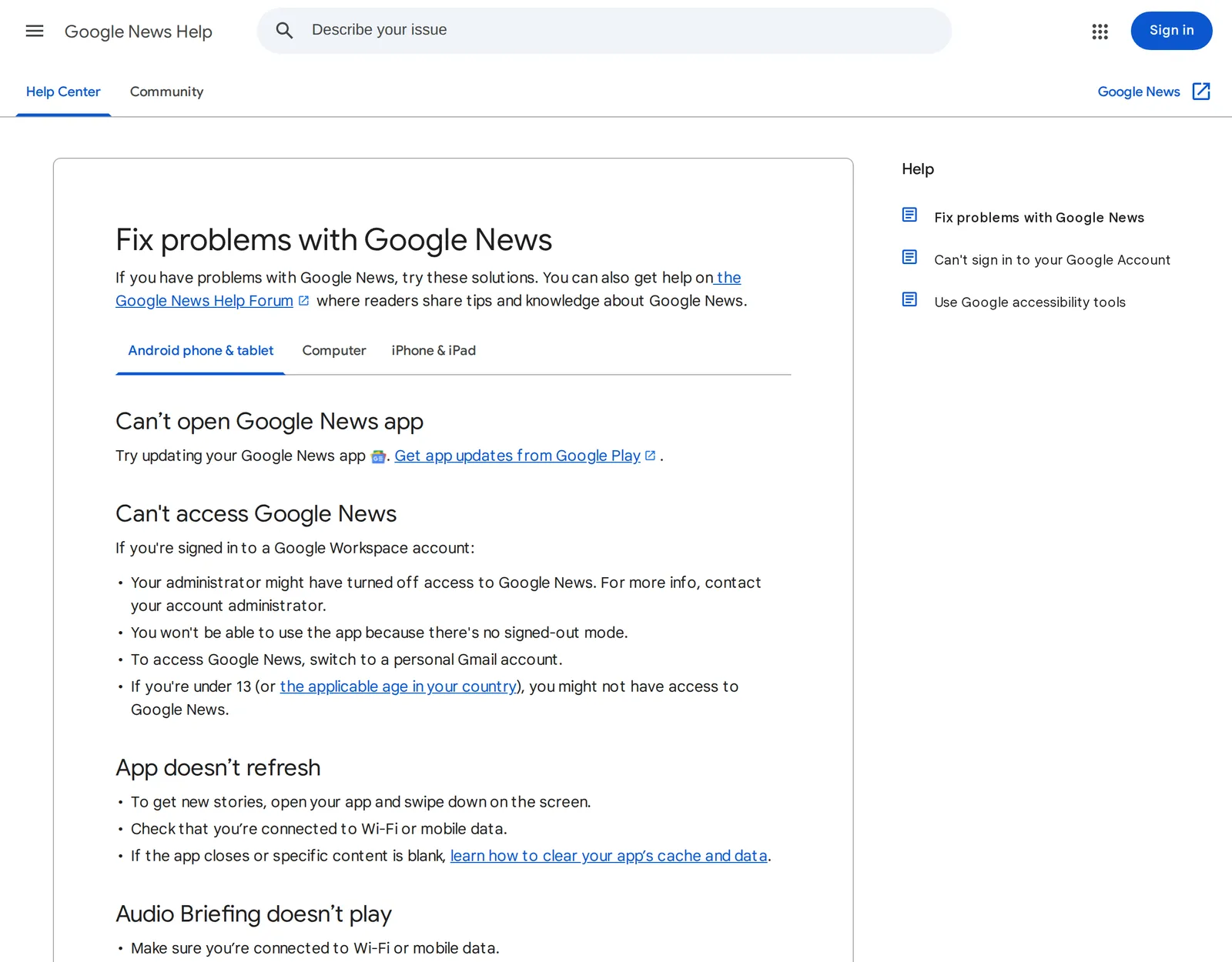Click text 'Check that you're connected to Wi-Fi or mobile data.' under App doesn't refresh
This screenshot has height=962, width=1232.
[x=319, y=829]
